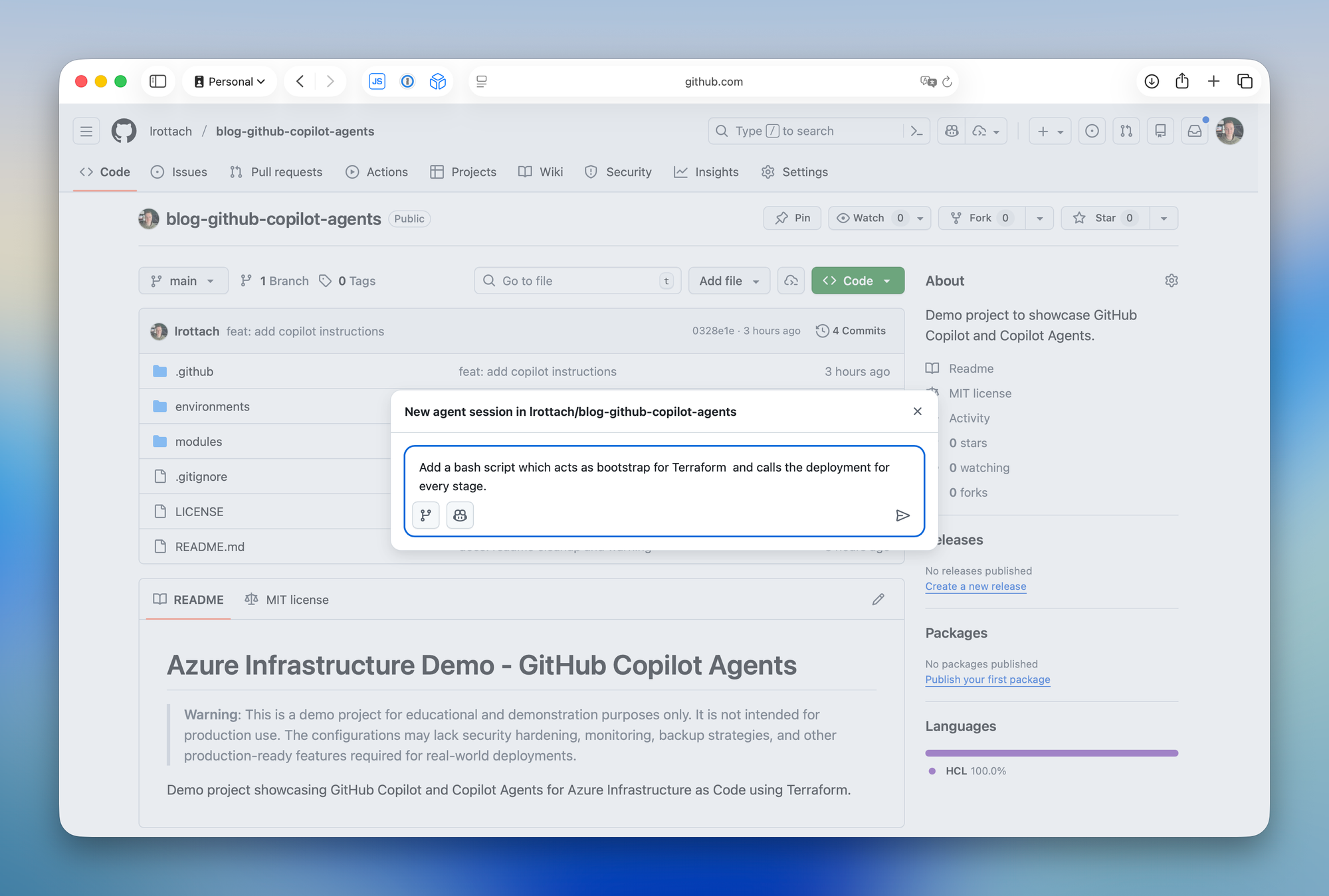
Task: Open the command palette icon in search bar
Action: click(916, 132)
